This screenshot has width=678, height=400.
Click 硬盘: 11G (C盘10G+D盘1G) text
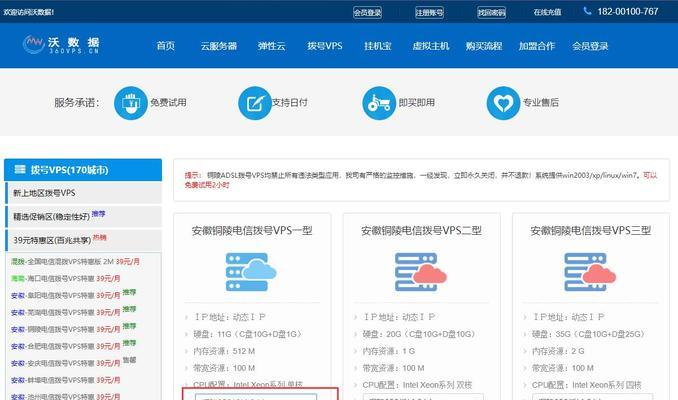tap(248, 334)
